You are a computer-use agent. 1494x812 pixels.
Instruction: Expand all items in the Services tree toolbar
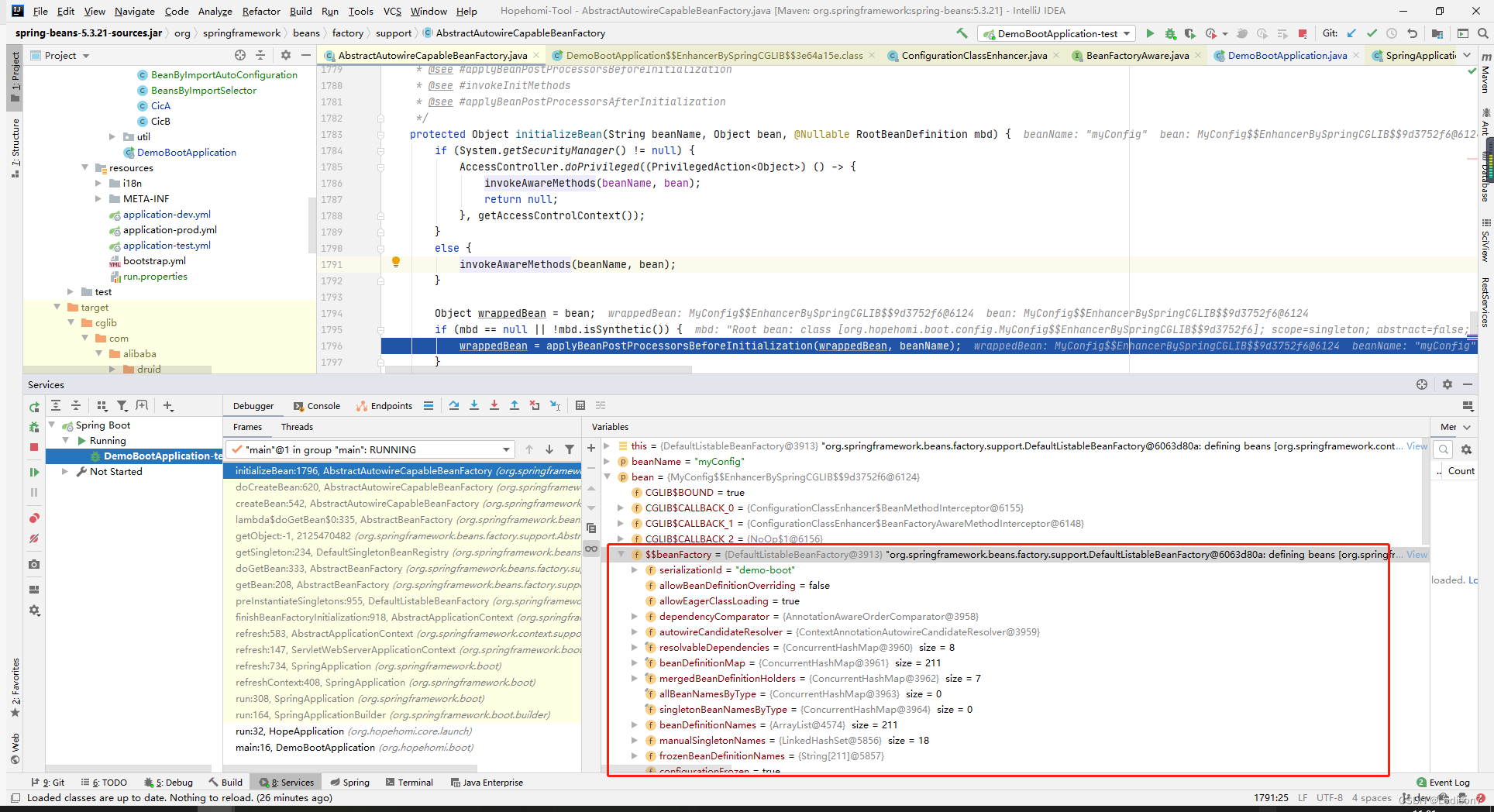click(x=56, y=405)
